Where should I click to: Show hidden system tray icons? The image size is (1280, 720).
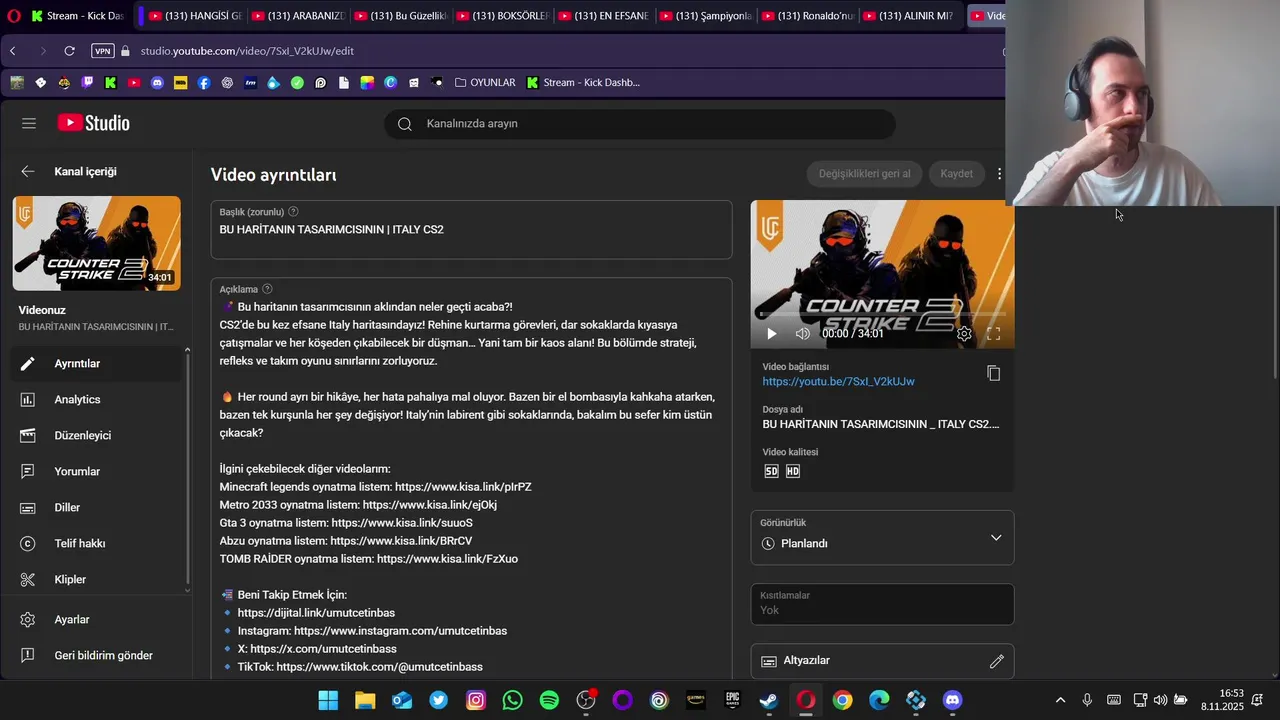pyautogui.click(x=1060, y=700)
